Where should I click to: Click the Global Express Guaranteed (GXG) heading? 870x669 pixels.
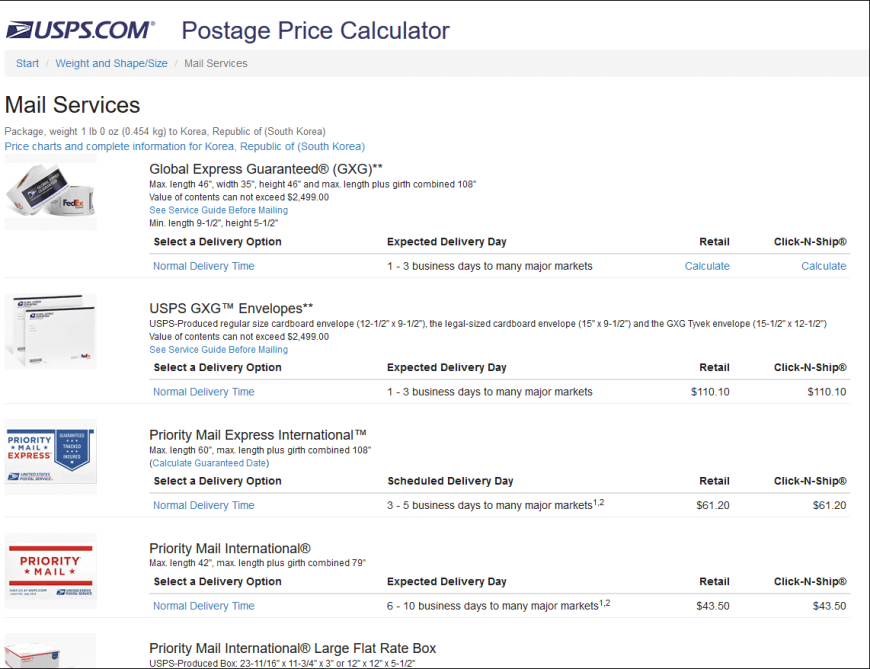click(266, 169)
